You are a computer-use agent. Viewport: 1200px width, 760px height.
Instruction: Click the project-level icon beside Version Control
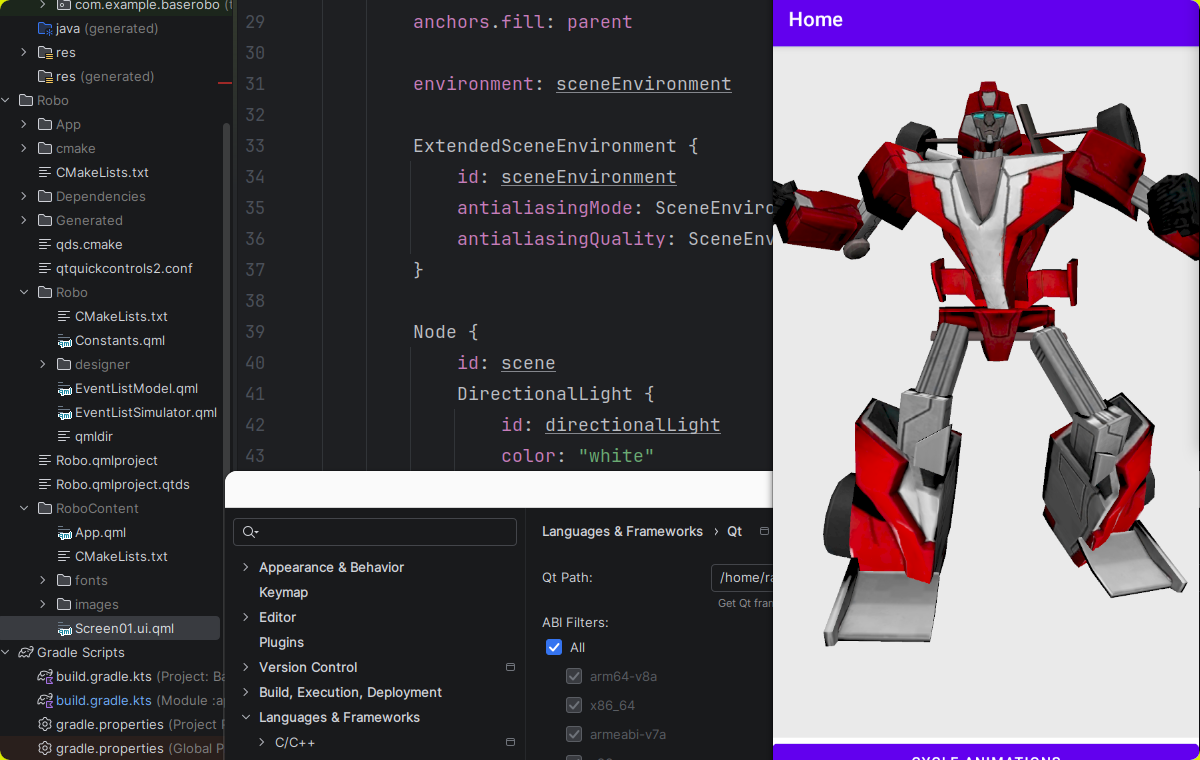(510, 667)
